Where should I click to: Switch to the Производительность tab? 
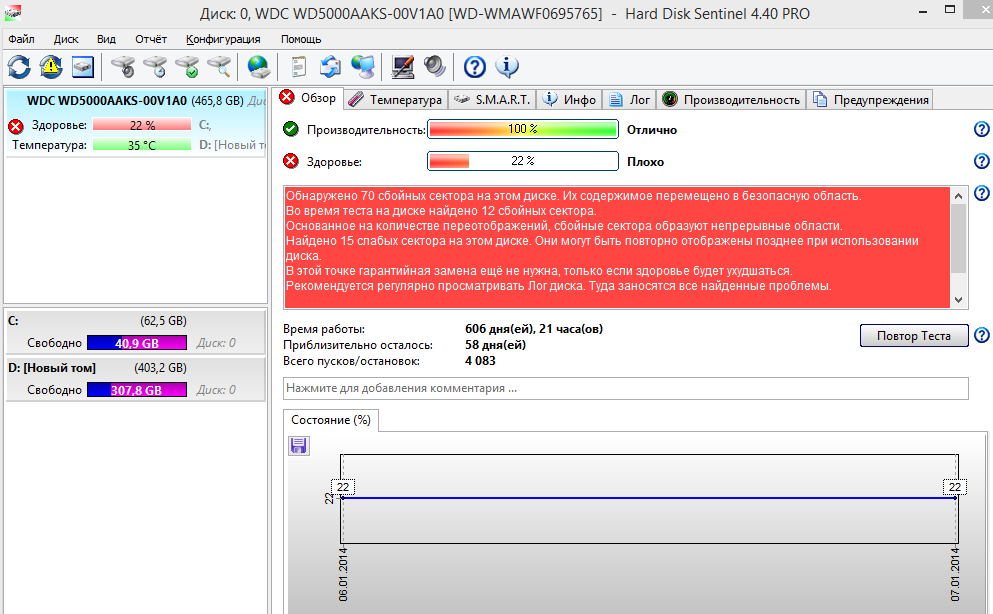tap(731, 99)
